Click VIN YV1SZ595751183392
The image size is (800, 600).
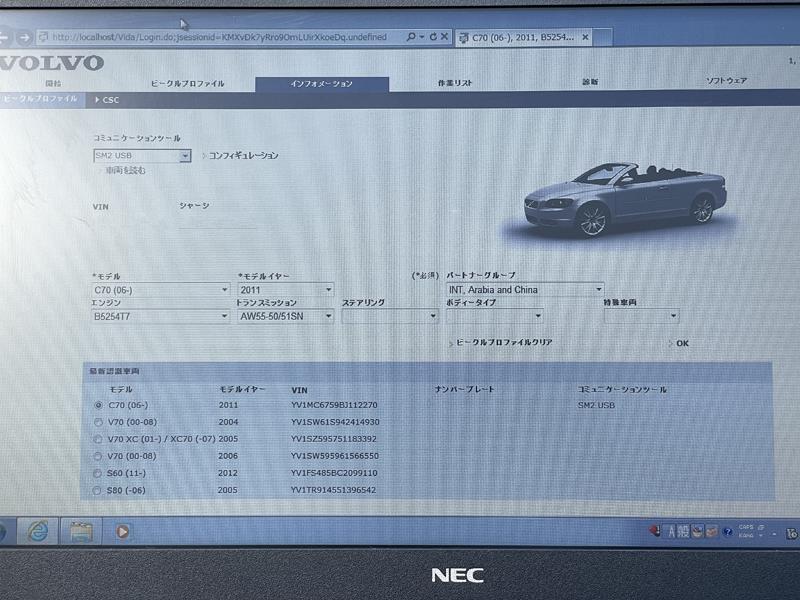(x=334, y=439)
